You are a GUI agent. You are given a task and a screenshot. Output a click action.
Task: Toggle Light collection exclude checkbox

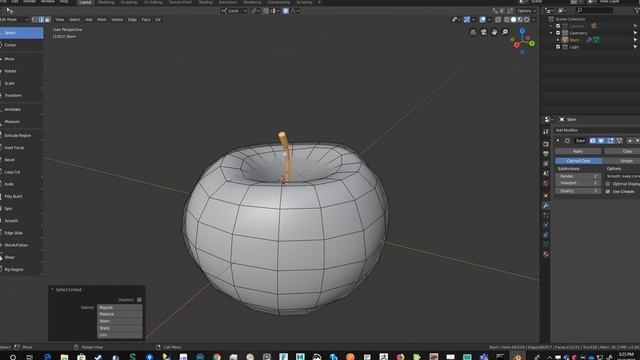(558, 47)
